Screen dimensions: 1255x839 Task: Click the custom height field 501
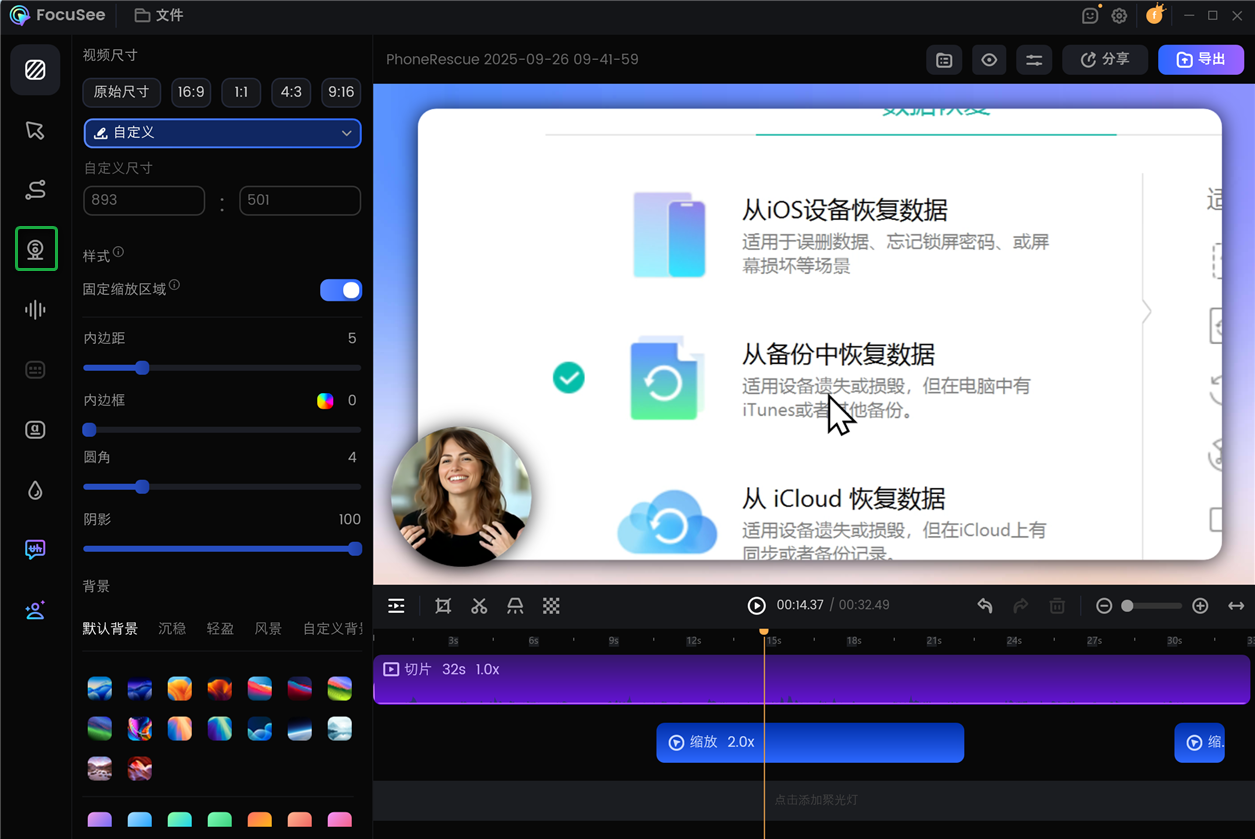pos(300,200)
